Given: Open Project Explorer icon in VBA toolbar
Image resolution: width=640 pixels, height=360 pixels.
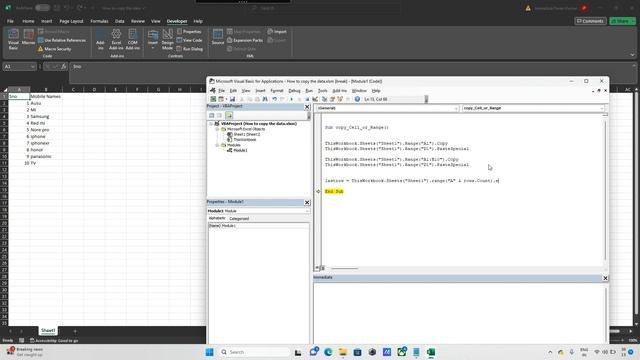Looking at the screenshot, I should tap(324, 99).
